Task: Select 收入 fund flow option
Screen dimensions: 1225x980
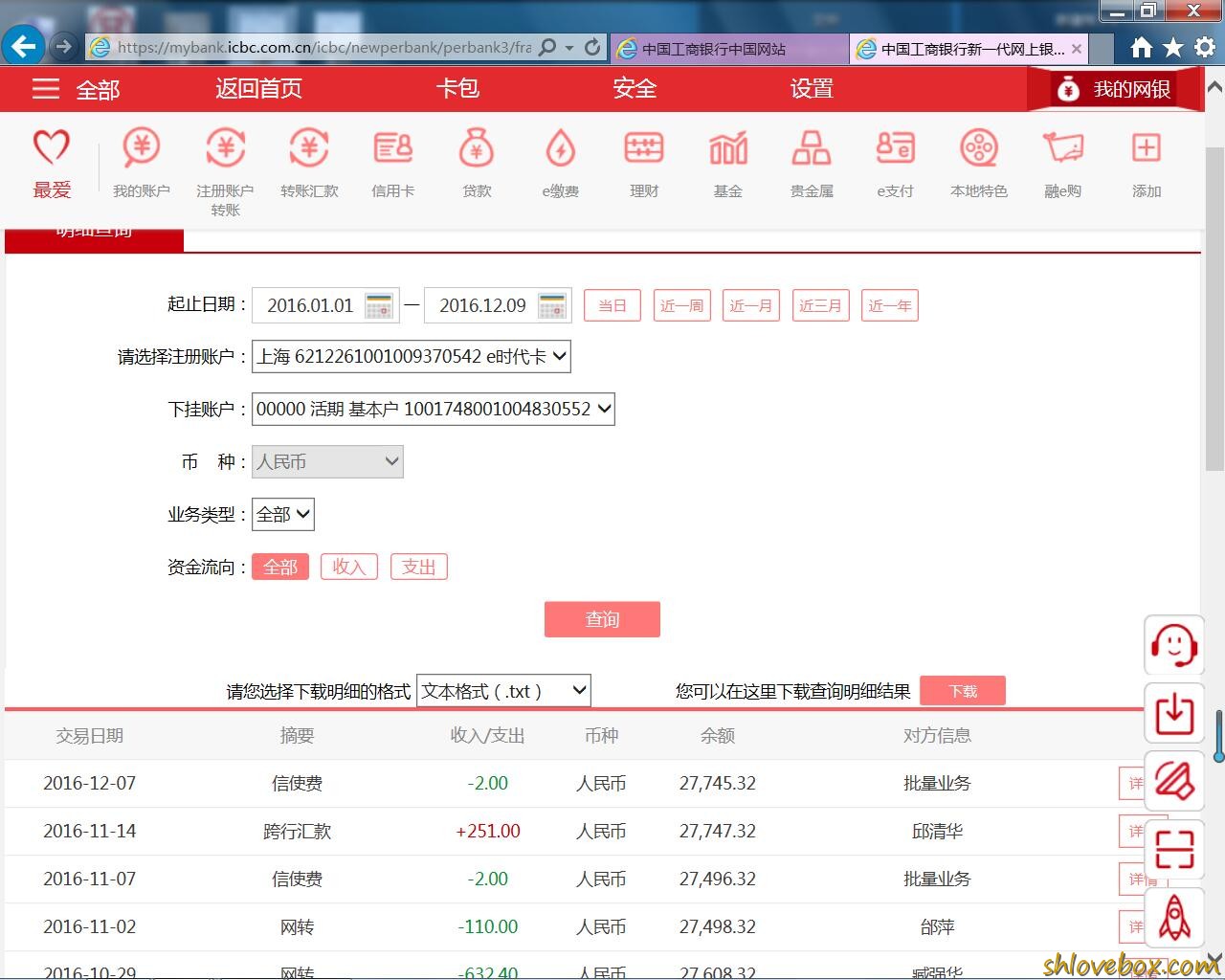Action: 349,567
